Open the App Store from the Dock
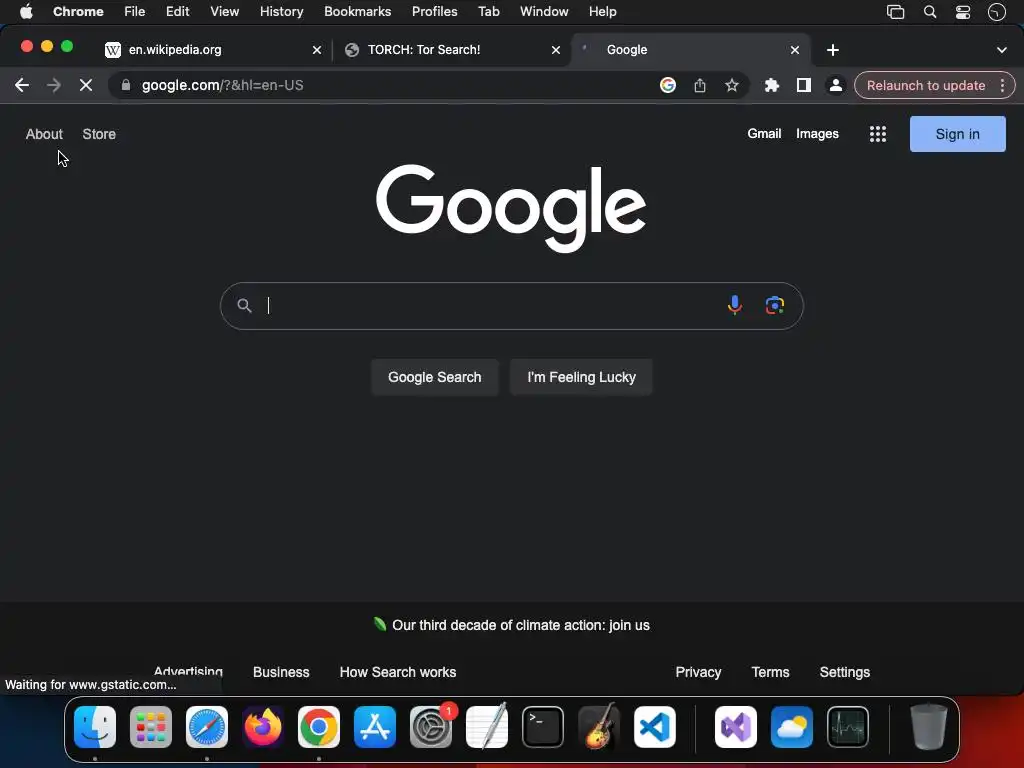This screenshot has width=1024, height=768. tap(375, 727)
